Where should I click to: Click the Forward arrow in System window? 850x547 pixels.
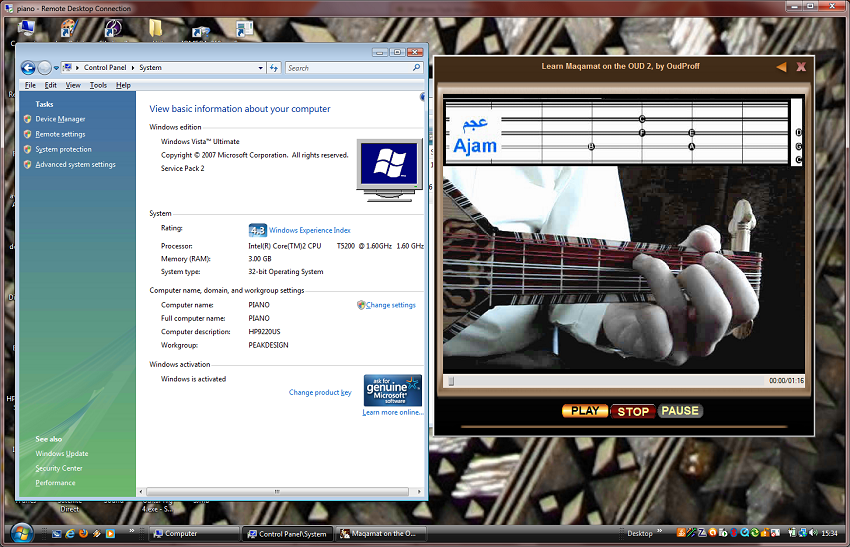[44, 68]
